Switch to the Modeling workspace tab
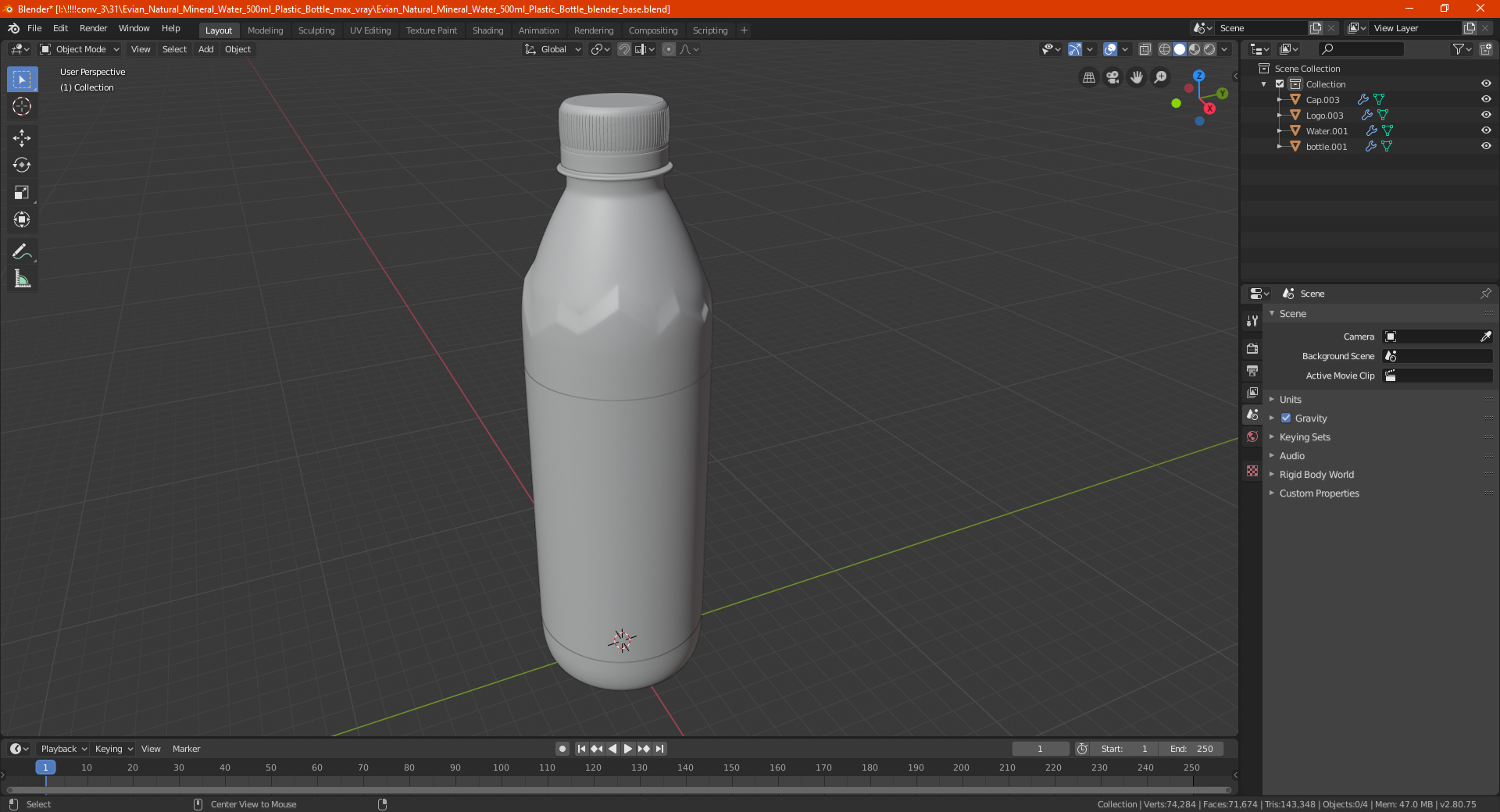 point(265,30)
